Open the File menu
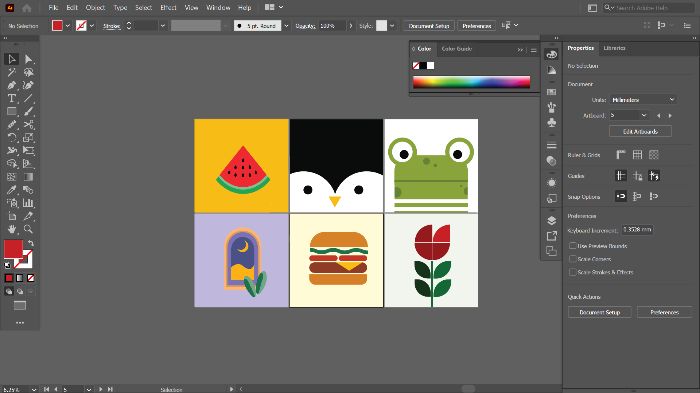This screenshot has height=393, width=700. click(x=53, y=8)
